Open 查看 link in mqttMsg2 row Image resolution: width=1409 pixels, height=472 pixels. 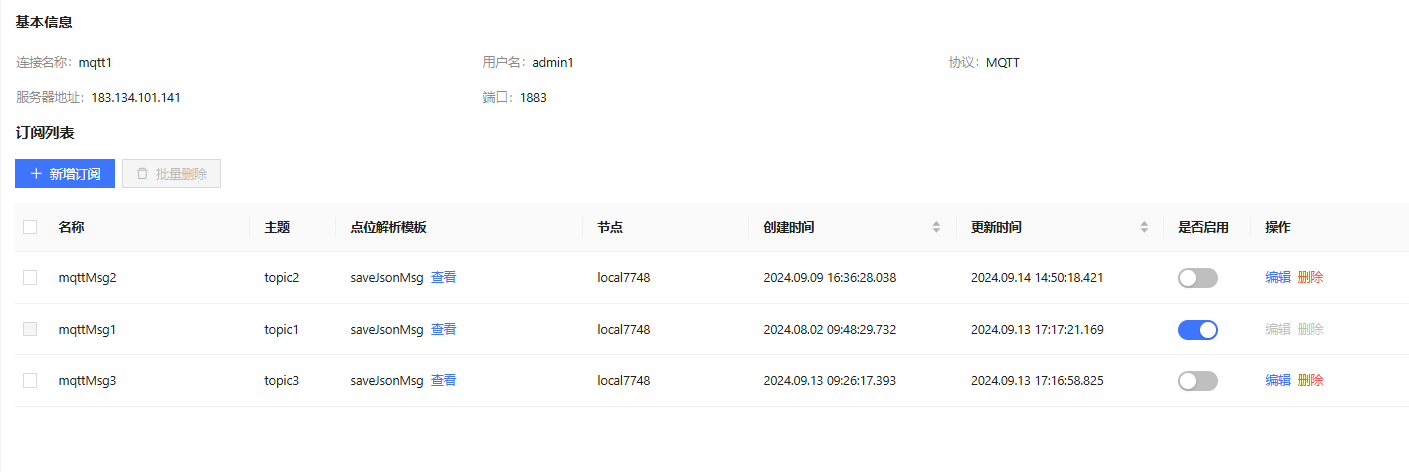pyautogui.click(x=443, y=277)
